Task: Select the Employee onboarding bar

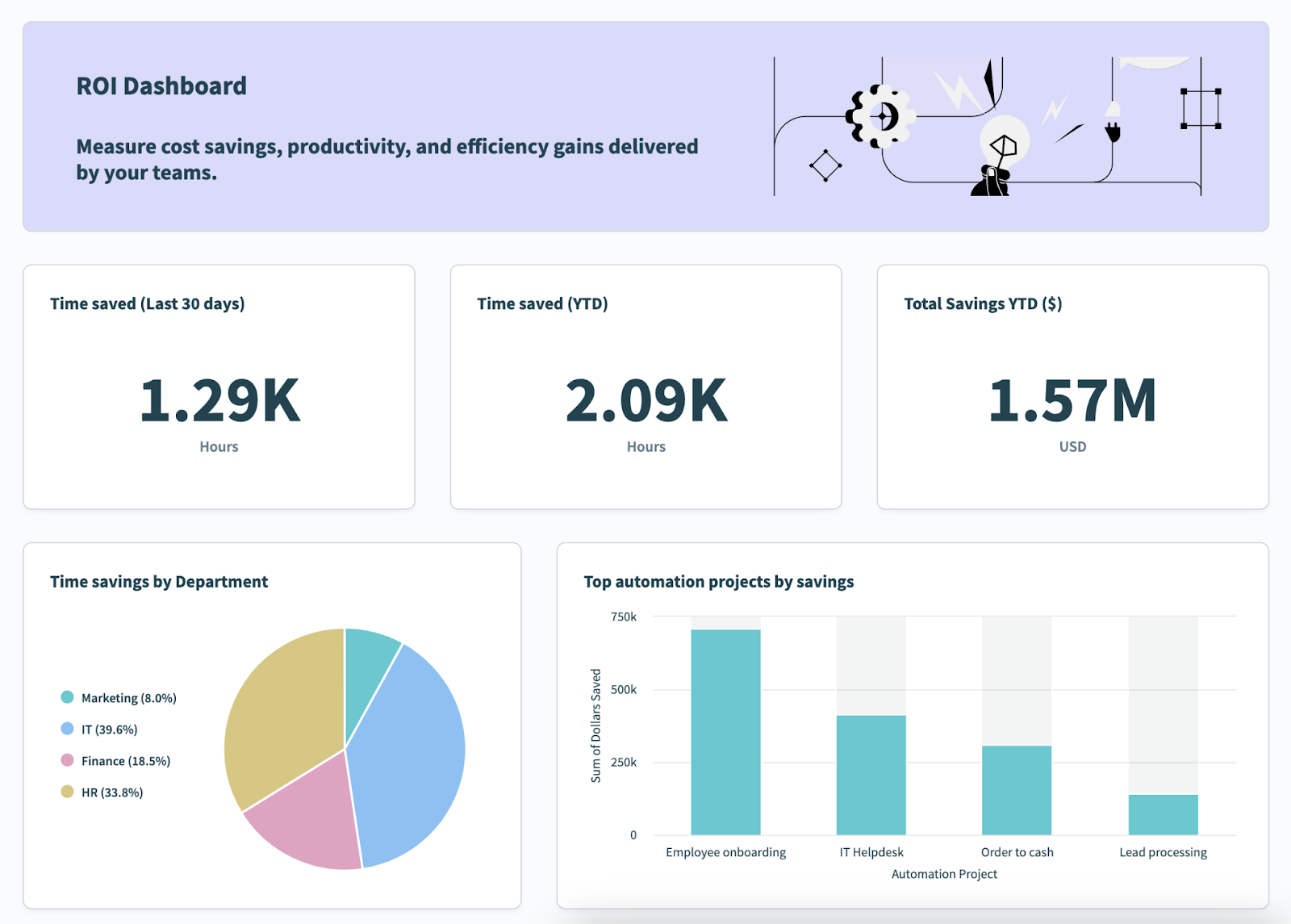Action: [x=725, y=730]
